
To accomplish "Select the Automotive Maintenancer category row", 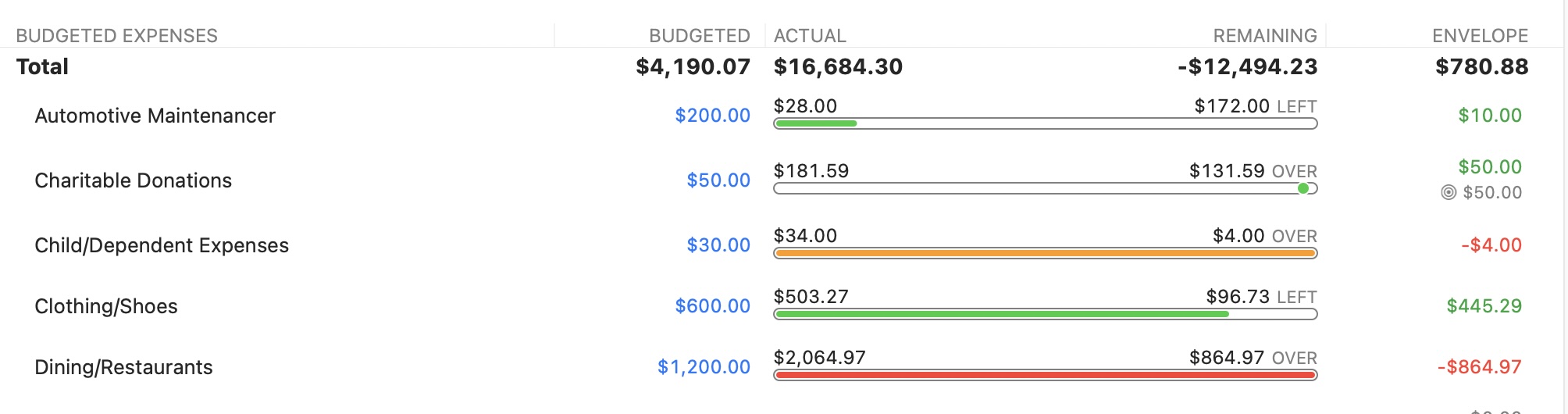I will click(155, 116).
